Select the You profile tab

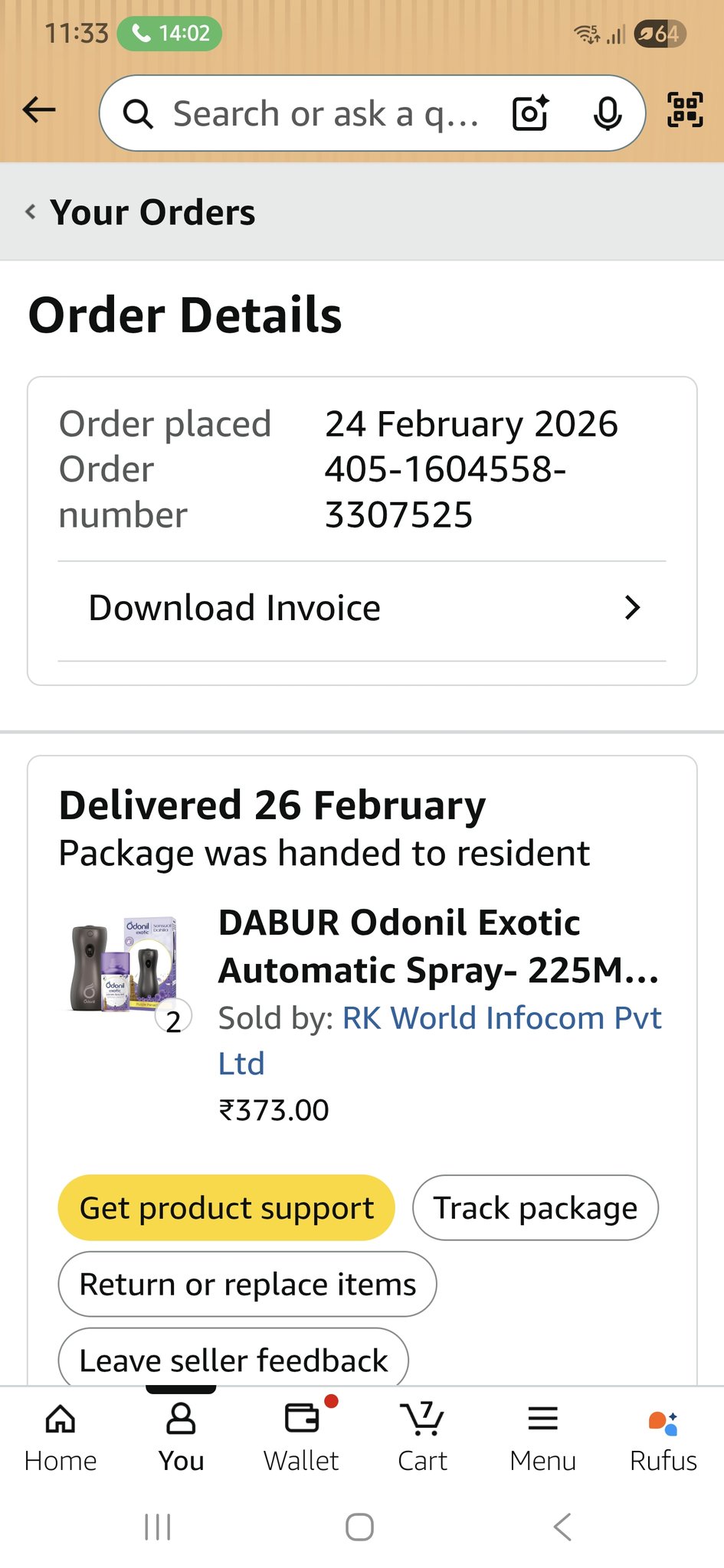point(181,1437)
